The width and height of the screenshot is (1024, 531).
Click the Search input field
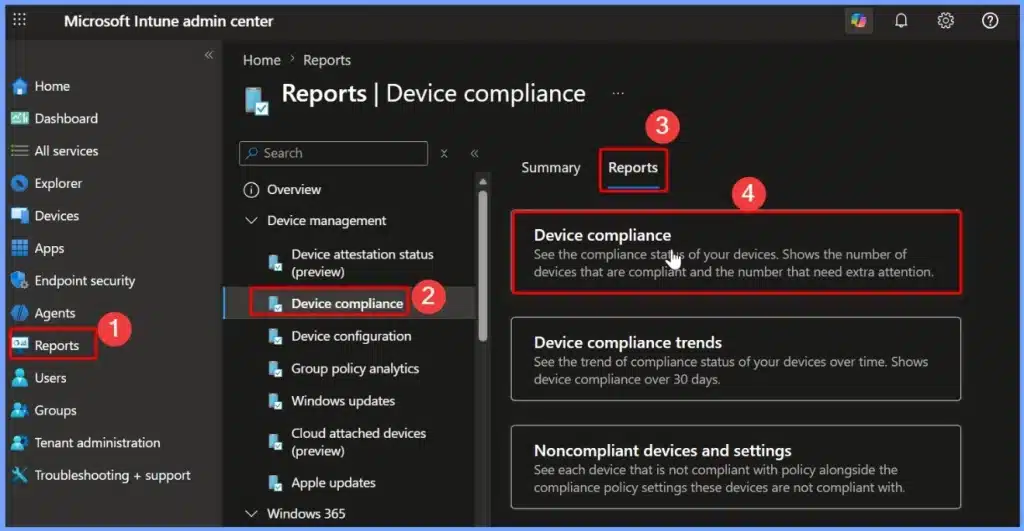334,153
